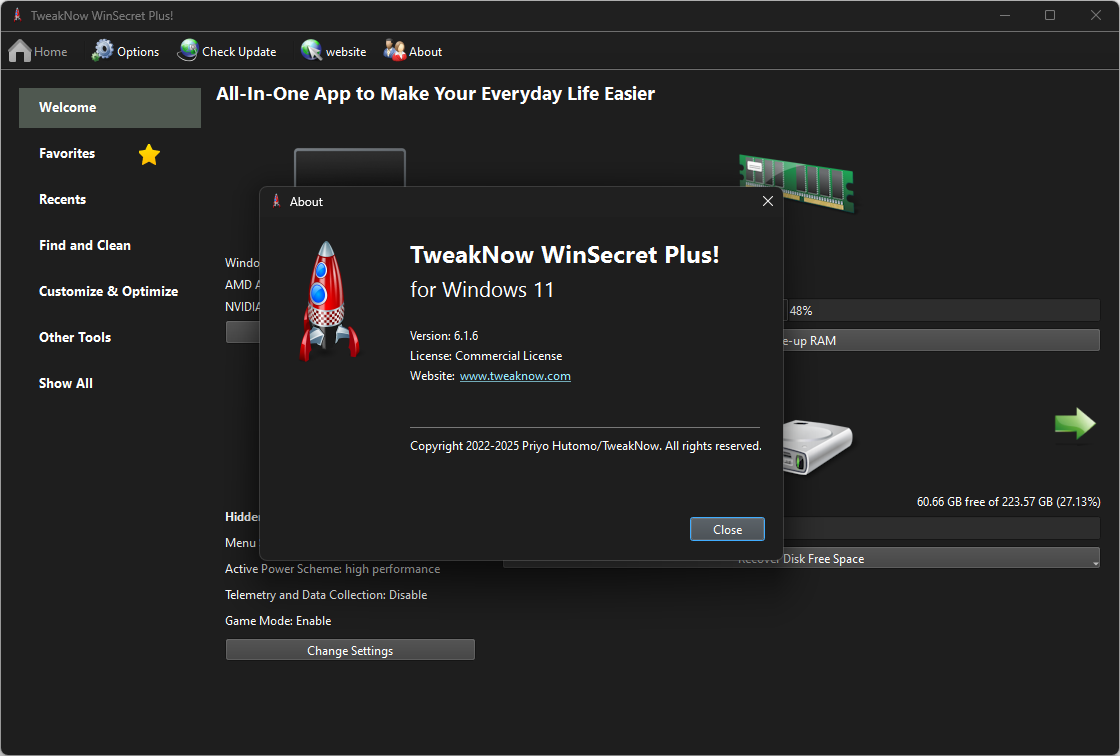The height and width of the screenshot is (756, 1120).
Task: Click the rocket icon in About title bar
Action: click(276, 202)
